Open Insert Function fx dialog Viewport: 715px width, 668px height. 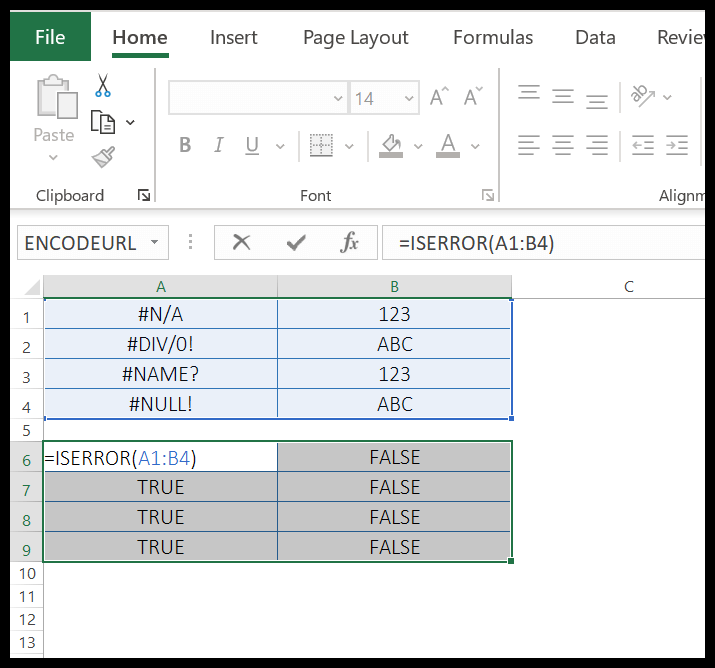click(x=349, y=242)
